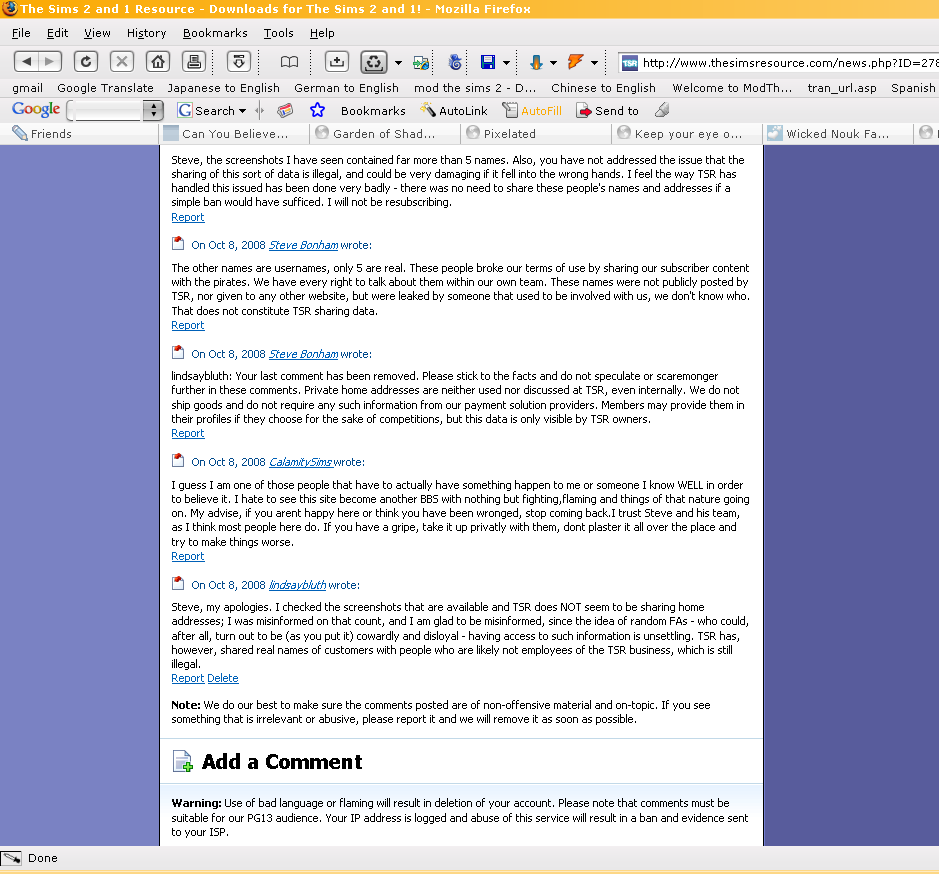The image size is (939, 874).
Task: Click the Send to toolbar button
Action: point(607,110)
